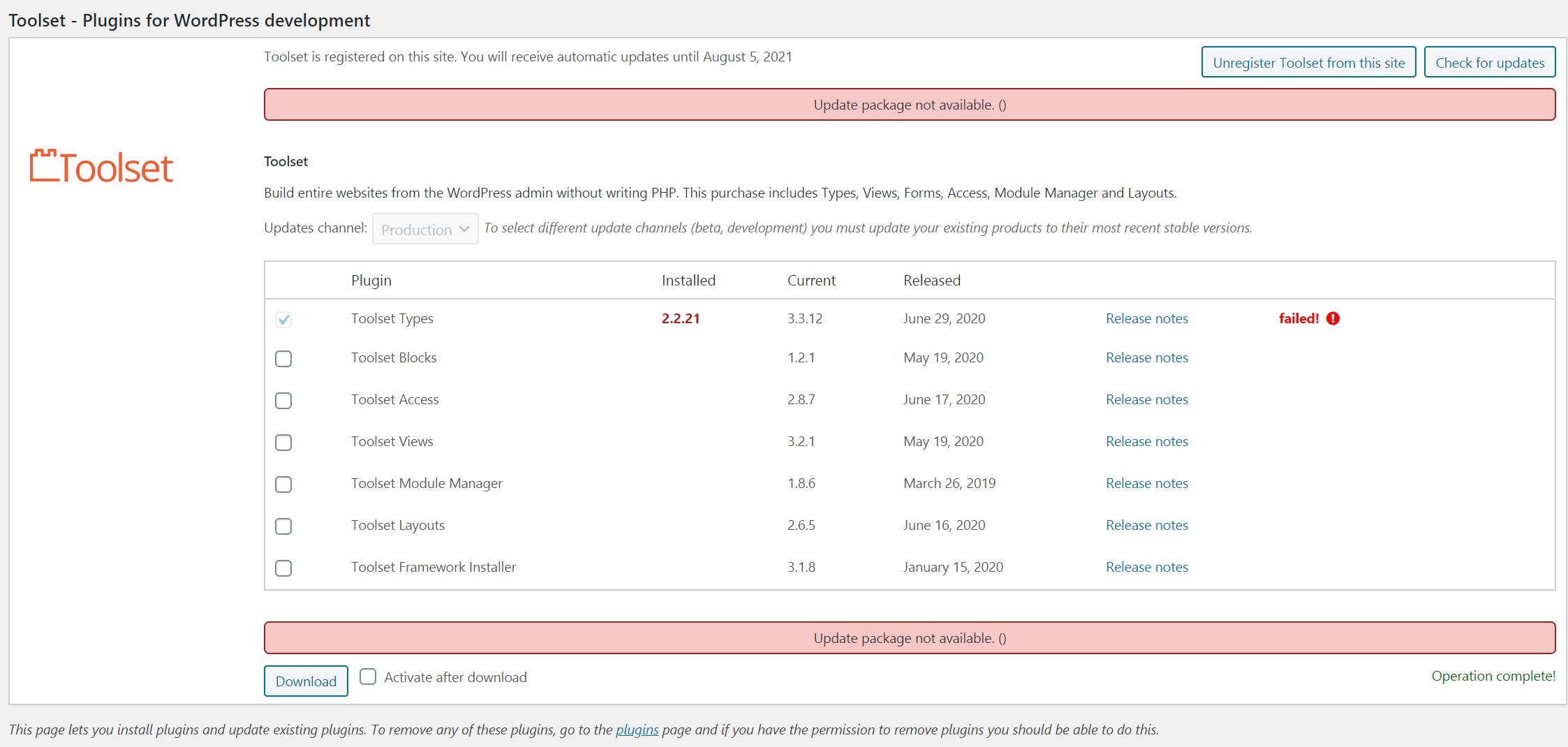Open the Updates channel Production dropdown
The image size is (1568, 747).
click(x=425, y=229)
